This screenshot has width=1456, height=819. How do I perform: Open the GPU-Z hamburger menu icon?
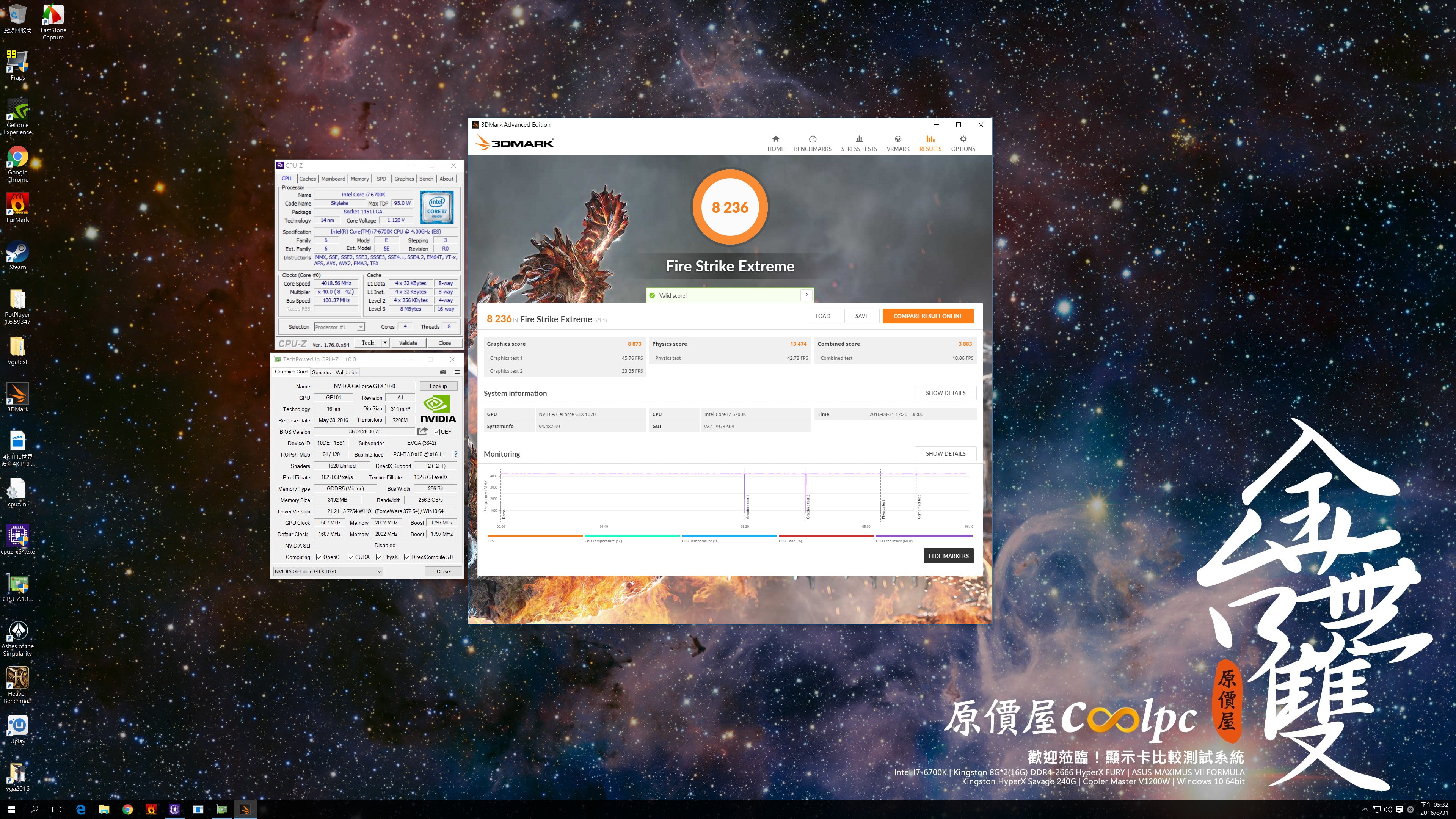(x=457, y=372)
